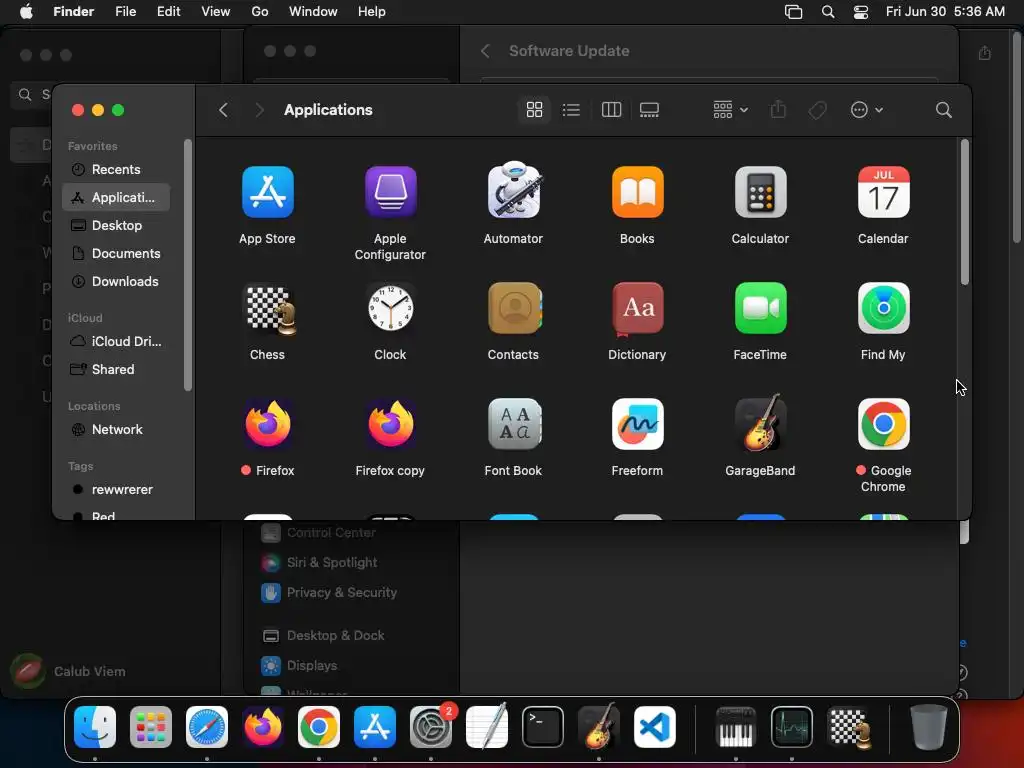Open Apple Configurator in Applications

point(390,192)
